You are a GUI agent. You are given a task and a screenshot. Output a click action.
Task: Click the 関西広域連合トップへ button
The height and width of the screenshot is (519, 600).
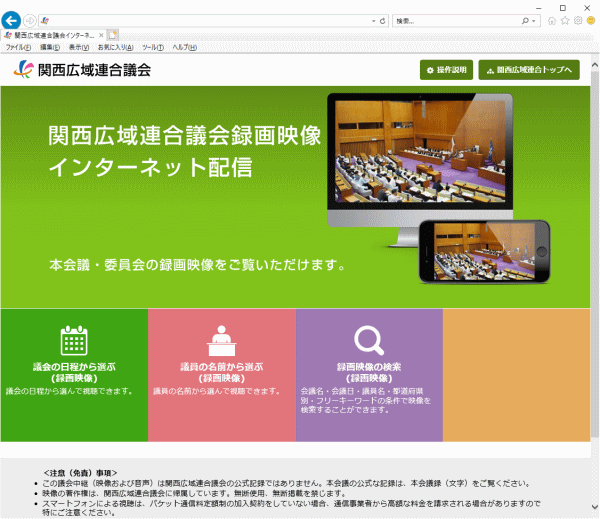[529, 70]
